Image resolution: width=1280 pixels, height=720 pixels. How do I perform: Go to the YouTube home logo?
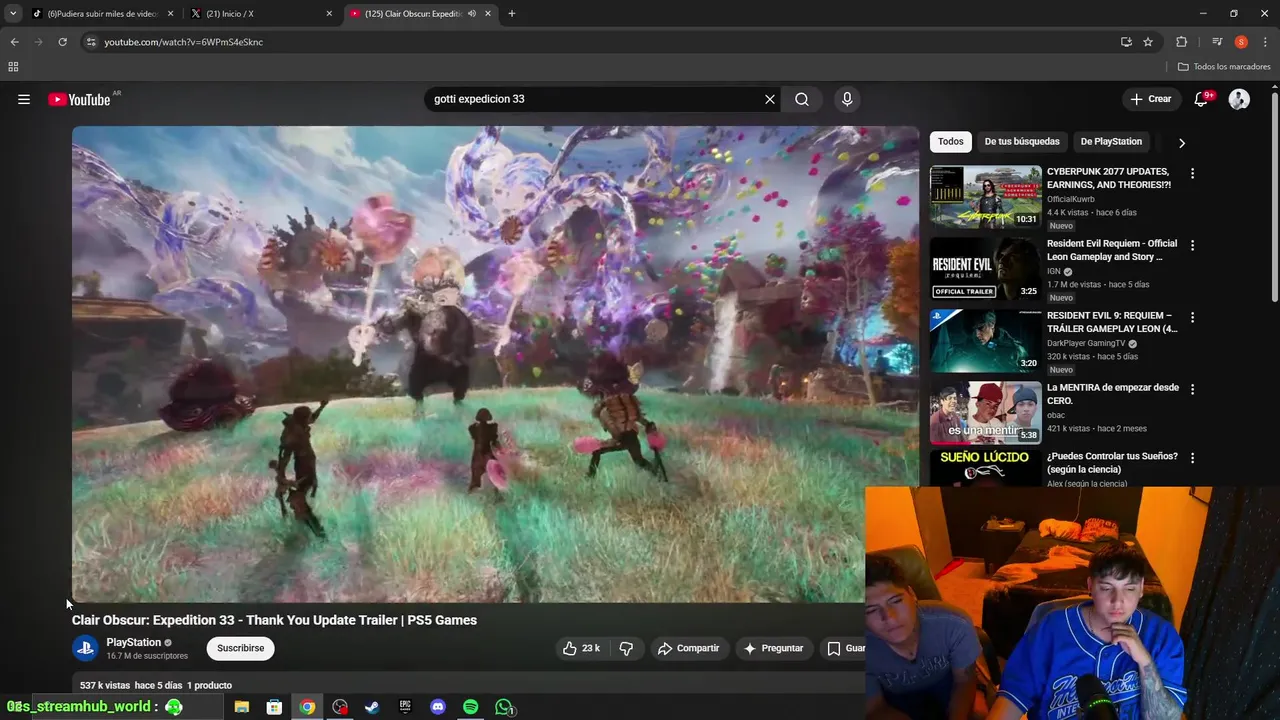[80, 99]
